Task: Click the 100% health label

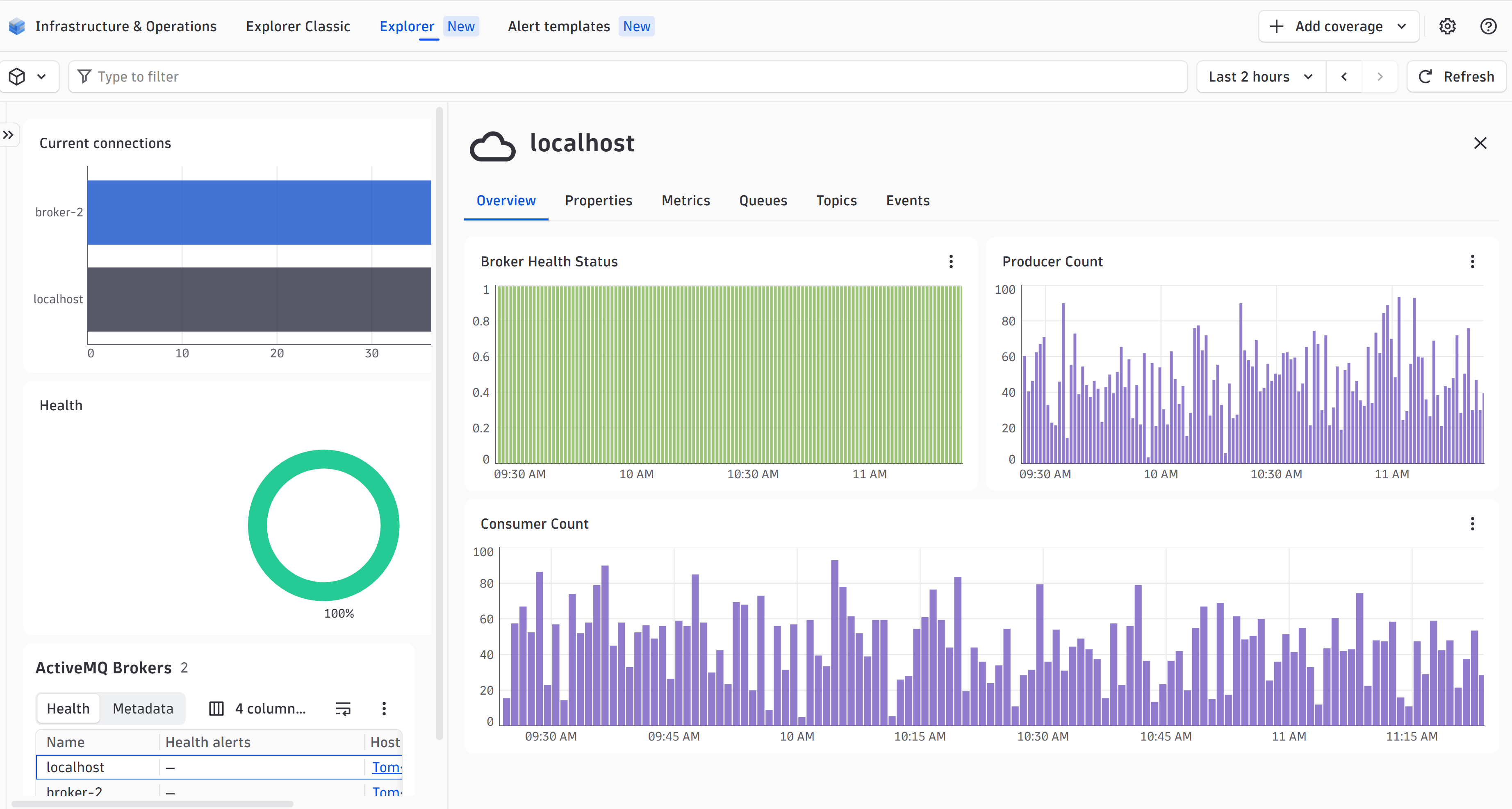Action: pyautogui.click(x=339, y=614)
